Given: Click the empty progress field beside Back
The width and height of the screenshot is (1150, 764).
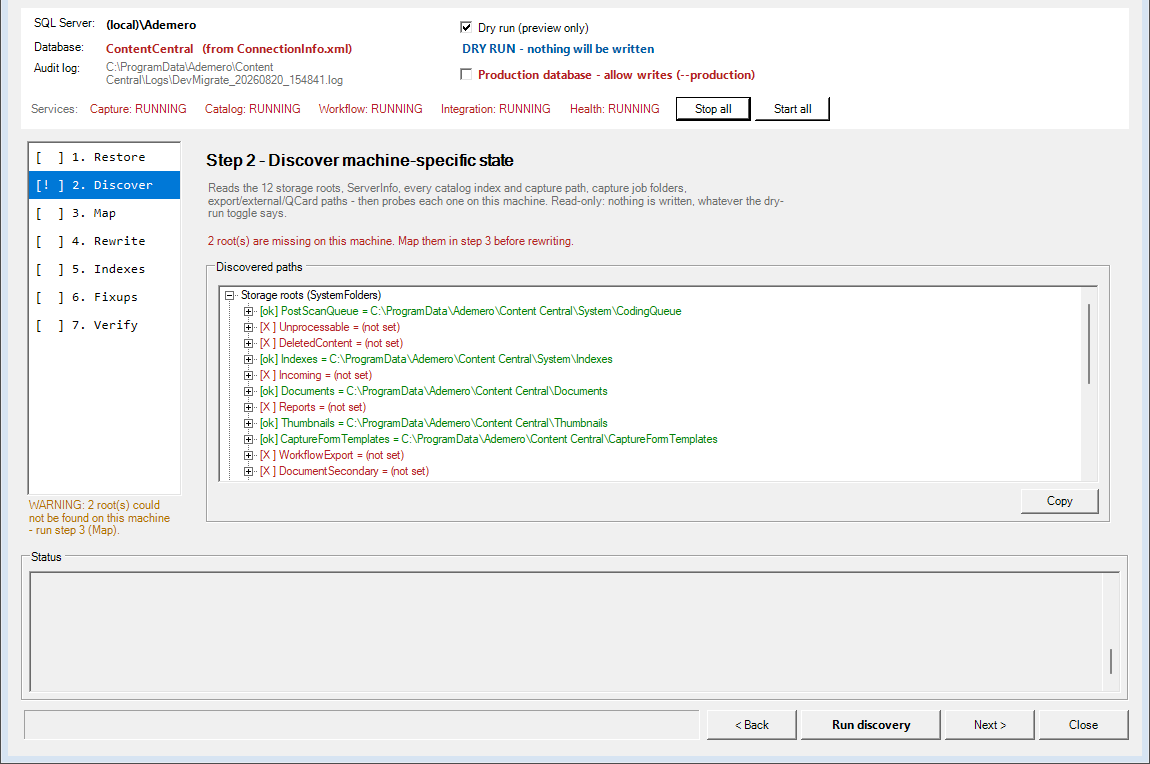Looking at the screenshot, I should pos(362,724).
